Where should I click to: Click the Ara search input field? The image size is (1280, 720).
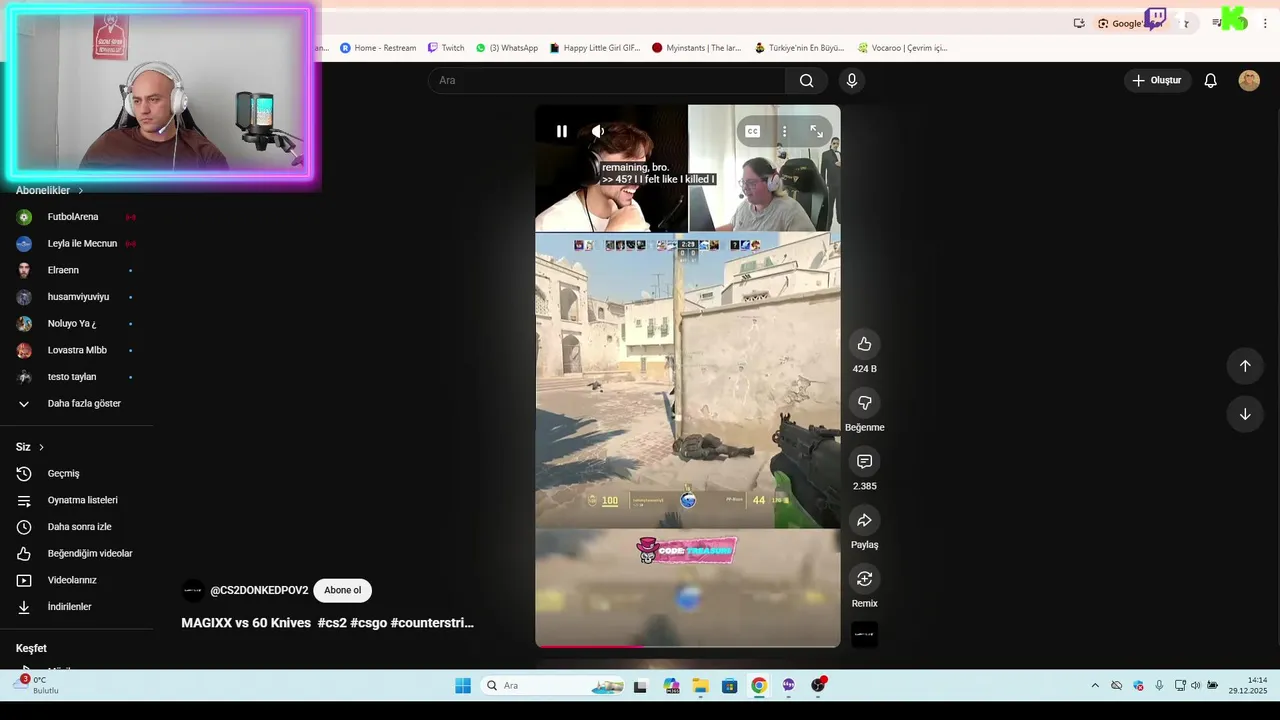pyautogui.click(x=607, y=80)
